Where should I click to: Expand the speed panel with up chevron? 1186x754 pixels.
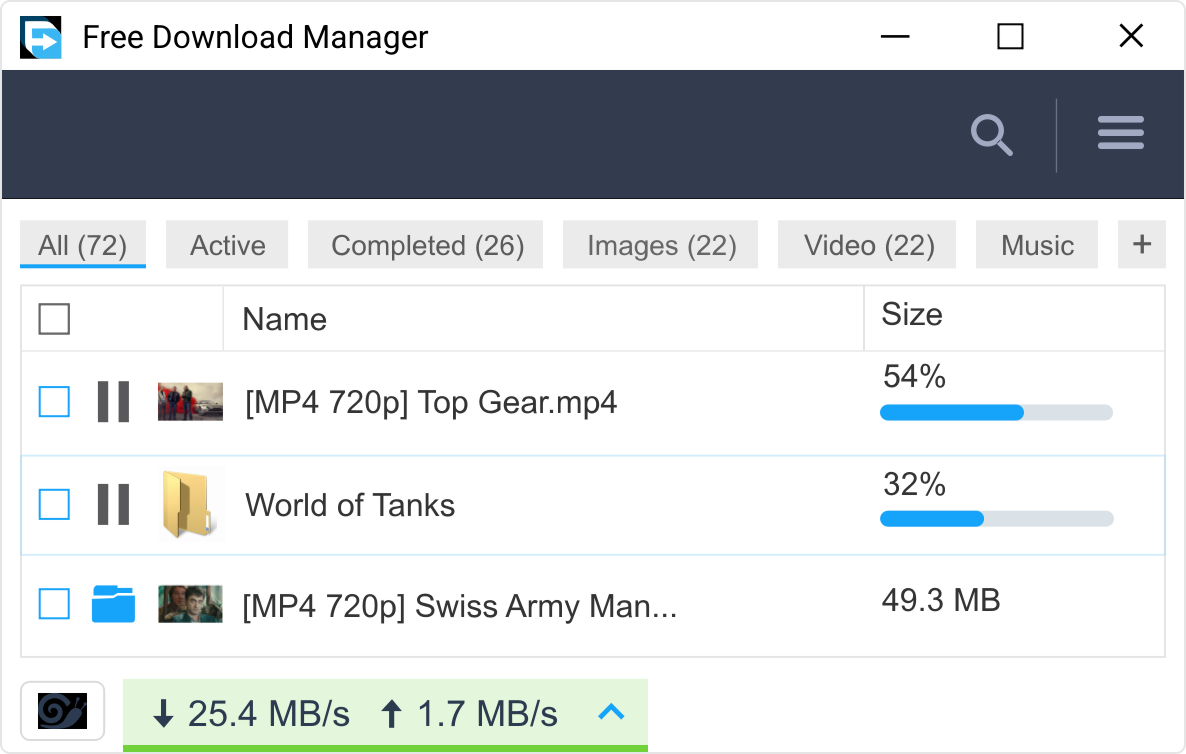click(x=610, y=712)
